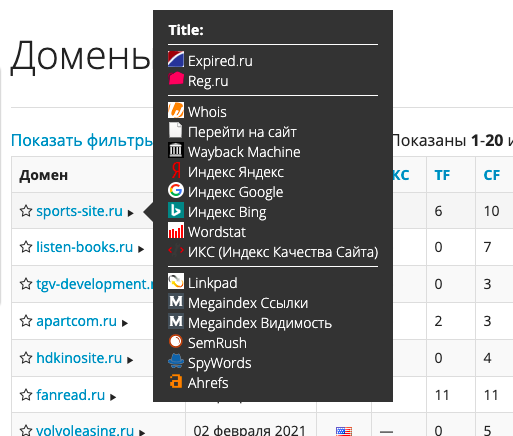Image resolution: width=513 pixels, height=436 pixels.
Task: Click CF value 10 in sports-site.ru row
Action: 491,211
